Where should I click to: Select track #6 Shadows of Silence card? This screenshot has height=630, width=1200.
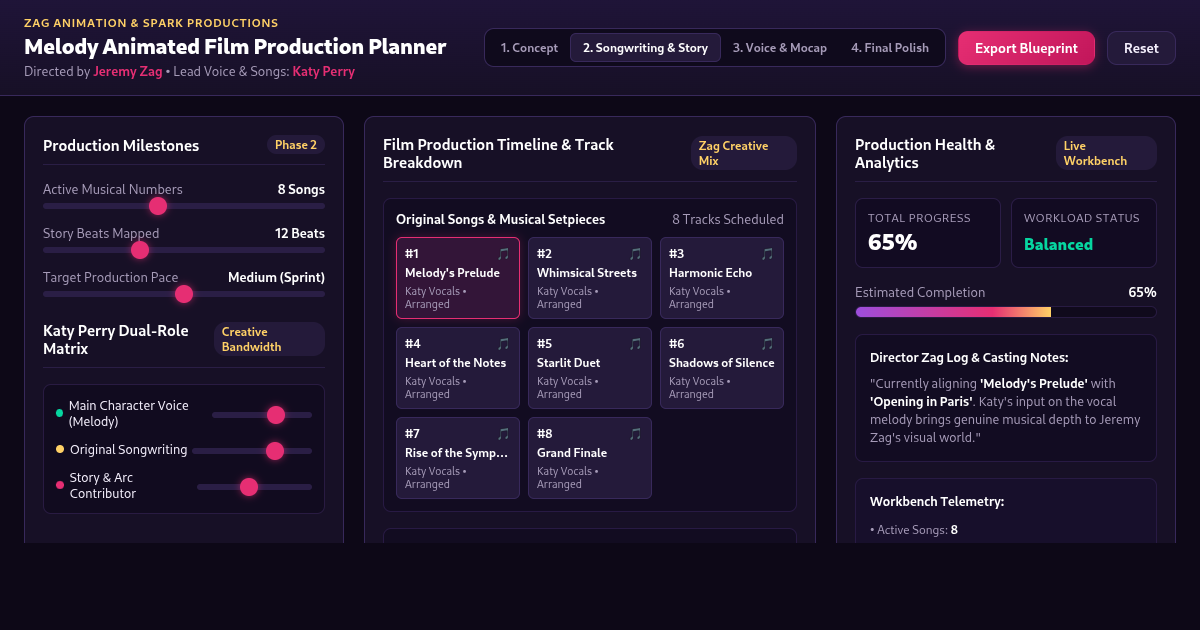point(722,368)
